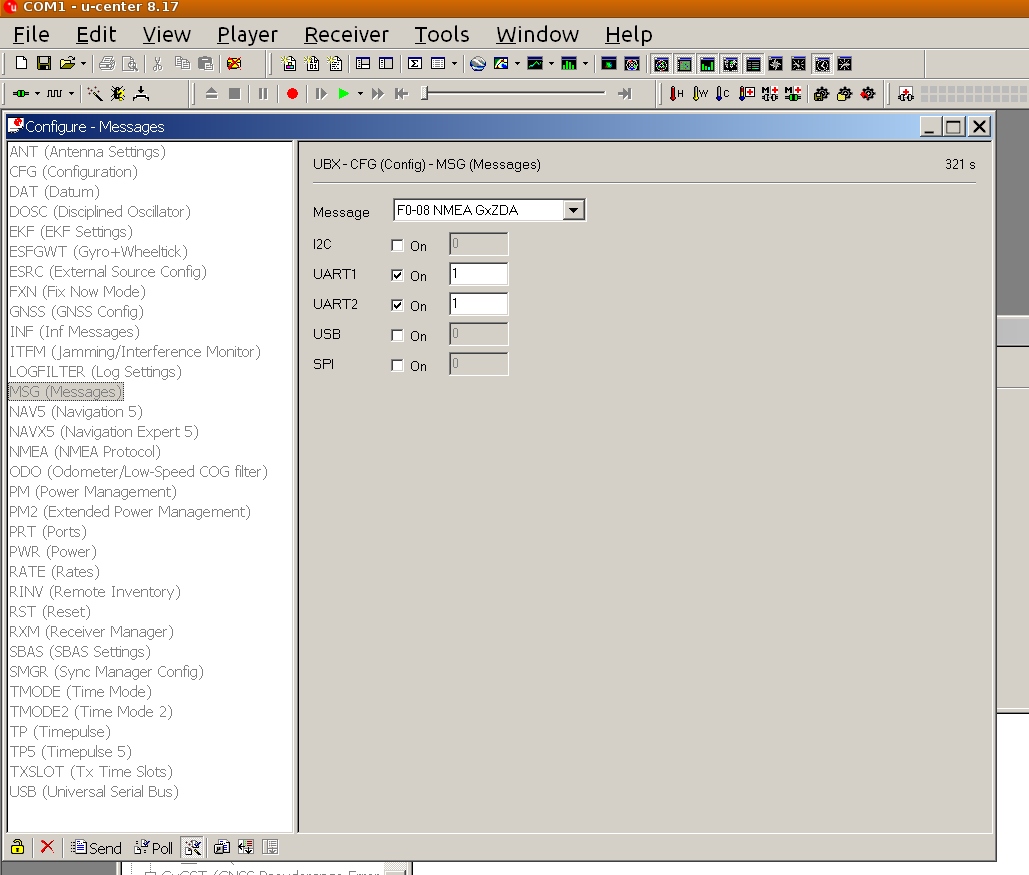Expand the table view dropdown arrow
This screenshot has width=1029, height=875.
pyautogui.click(x=454, y=64)
